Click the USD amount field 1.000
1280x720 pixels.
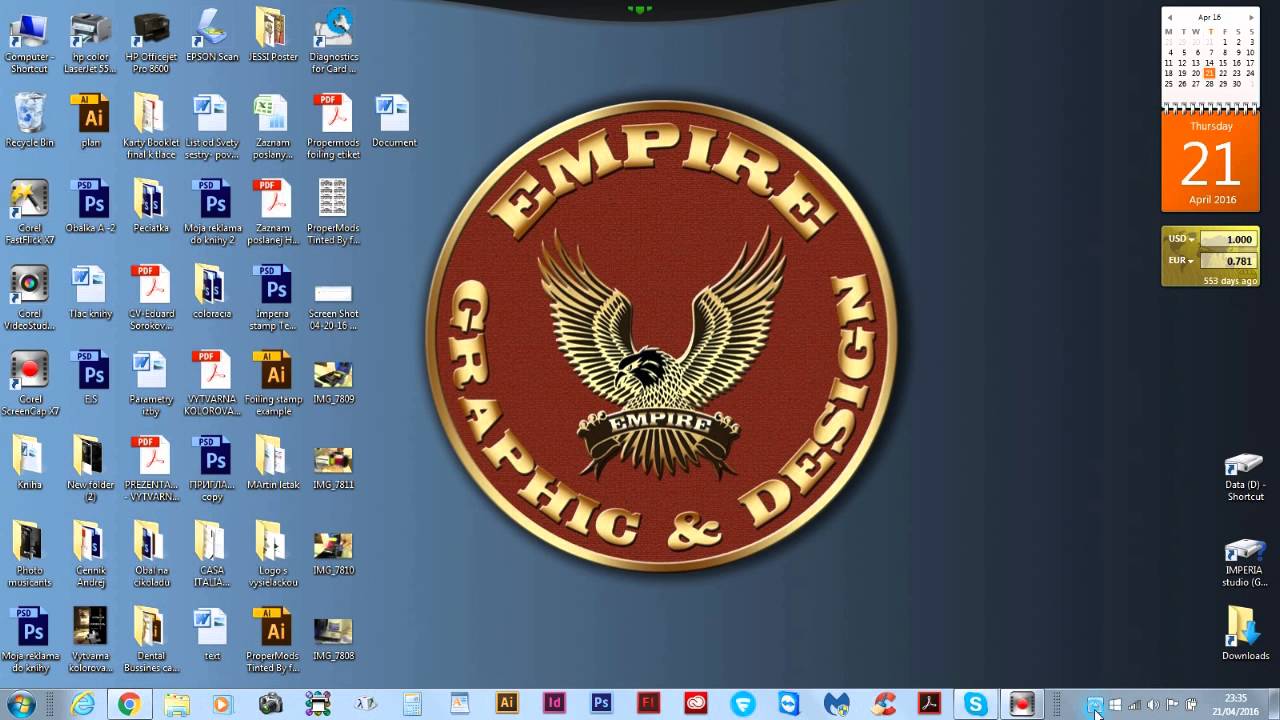click(1227, 239)
